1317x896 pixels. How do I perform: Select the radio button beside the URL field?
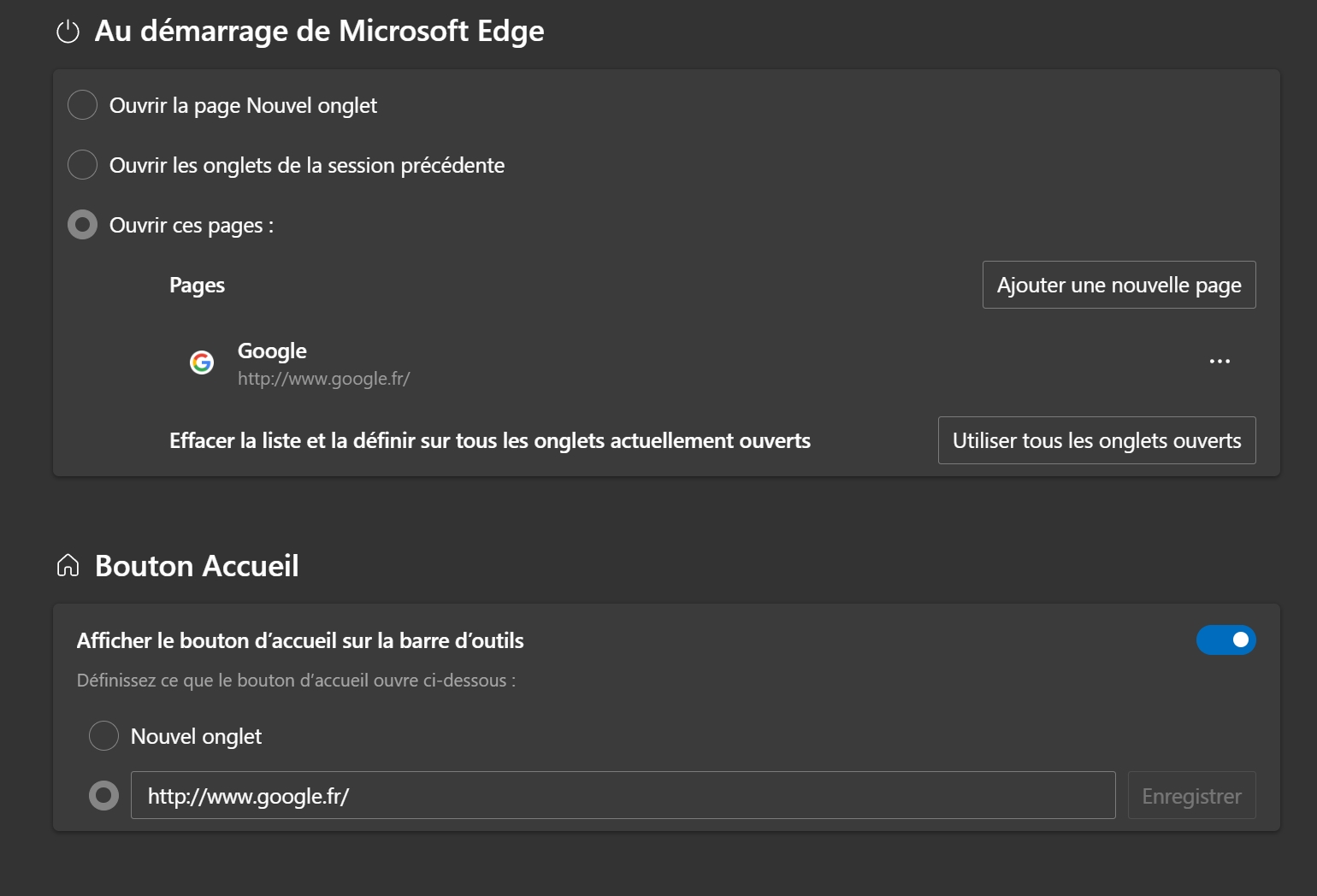click(x=103, y=796)
